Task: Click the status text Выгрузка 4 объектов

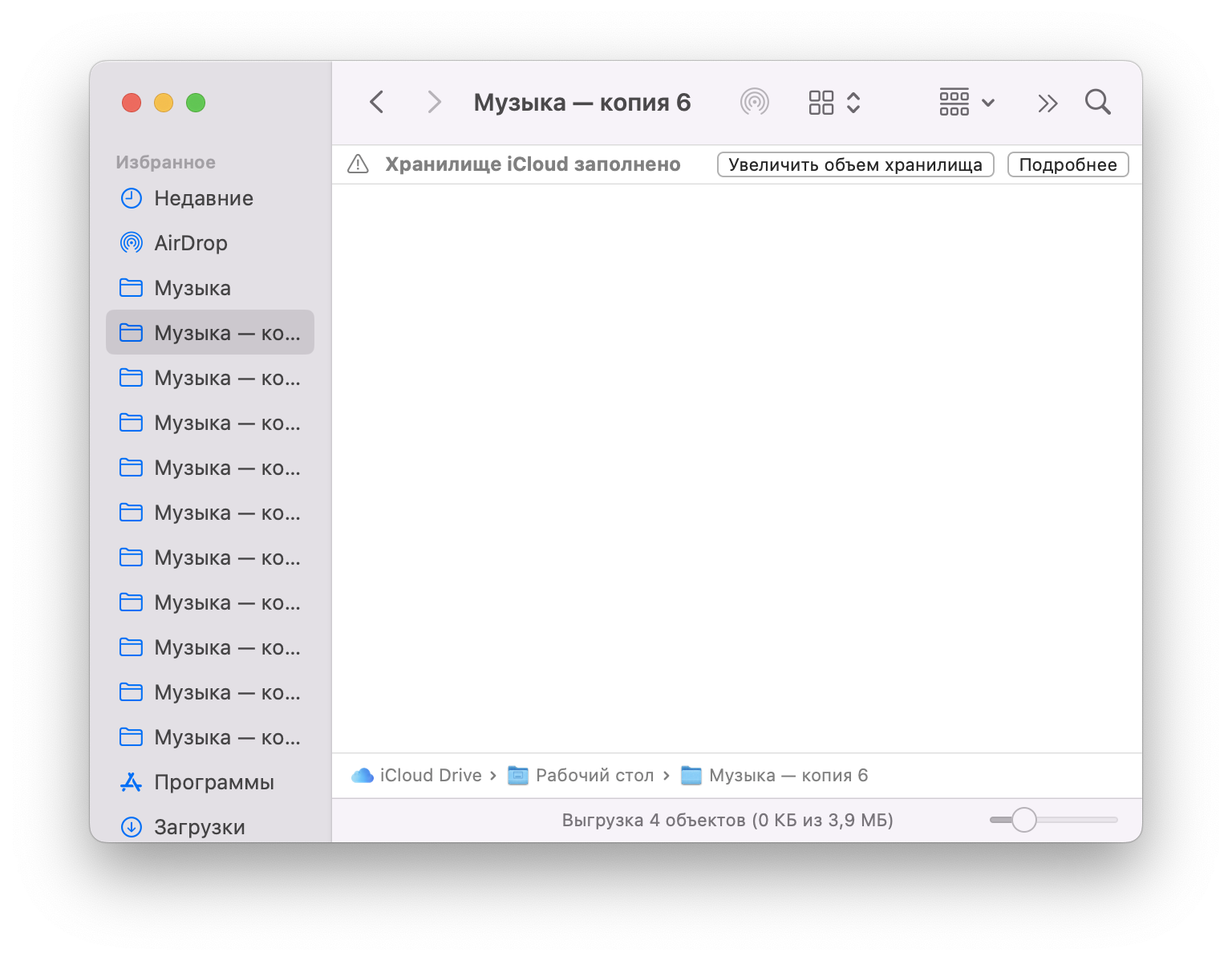Action: click(727, 820)
